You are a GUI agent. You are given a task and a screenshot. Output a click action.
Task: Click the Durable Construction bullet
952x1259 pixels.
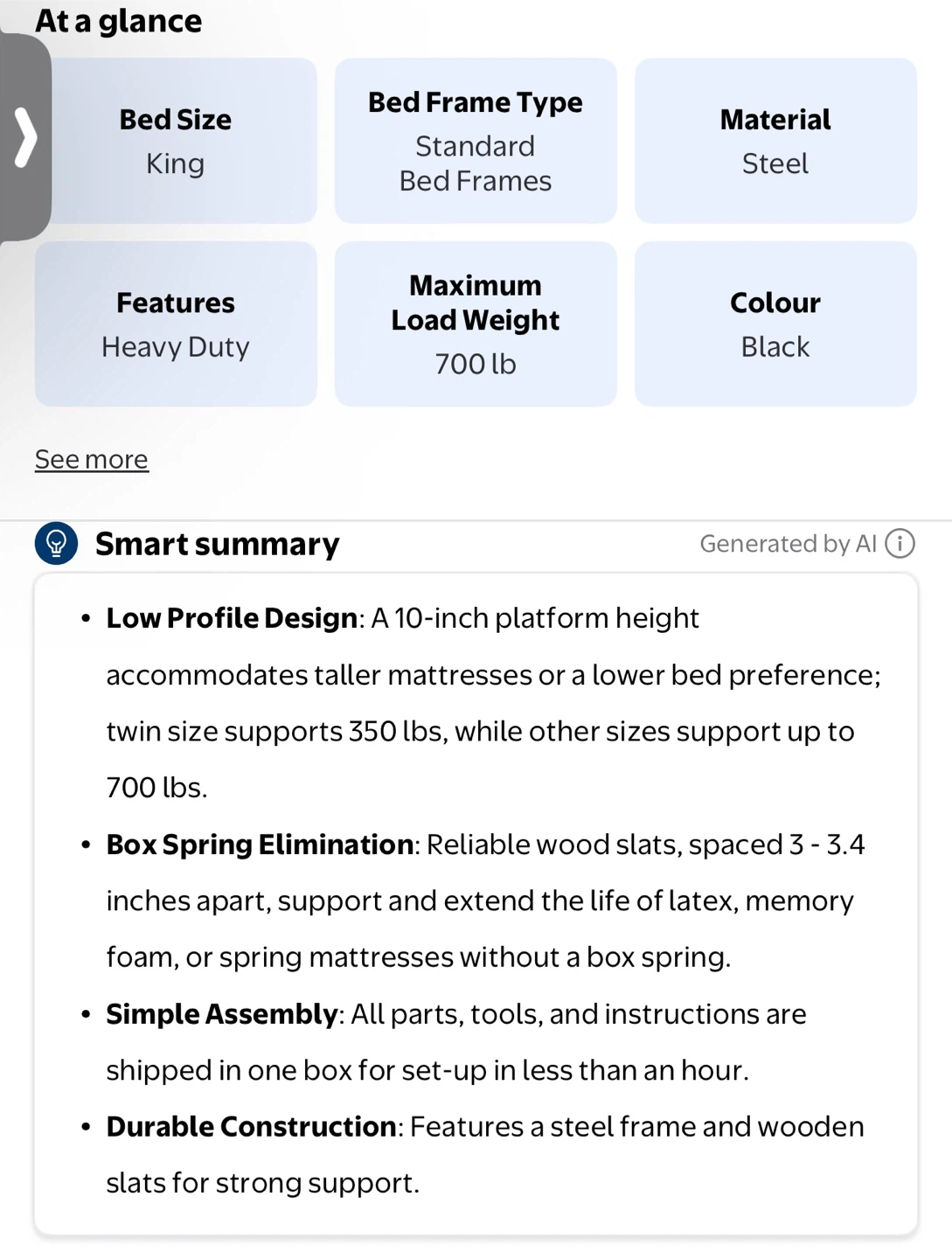click(485, 1155)
